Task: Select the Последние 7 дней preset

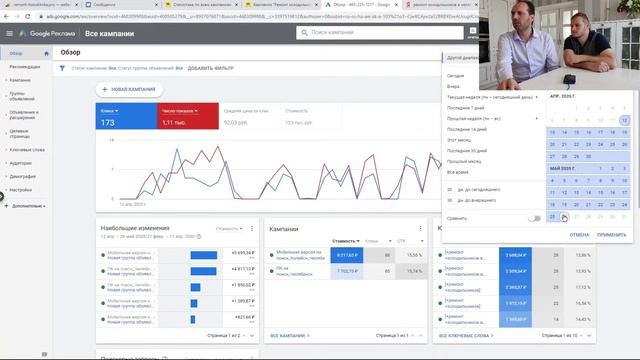Action: pyautogui.click(x=465, y=108)
